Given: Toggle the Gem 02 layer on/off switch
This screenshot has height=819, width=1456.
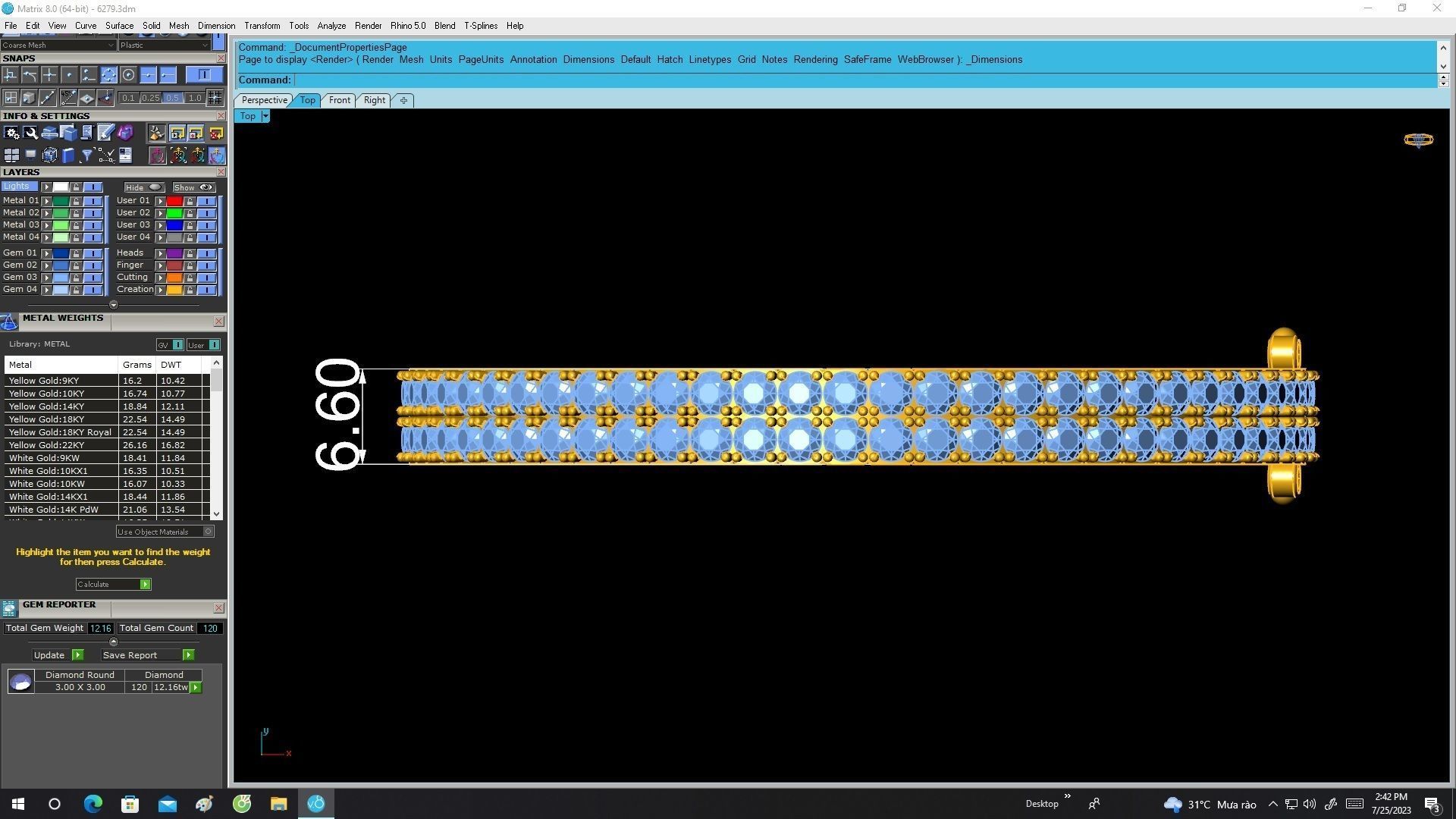Looking at the screenshot, I should 93,265.
